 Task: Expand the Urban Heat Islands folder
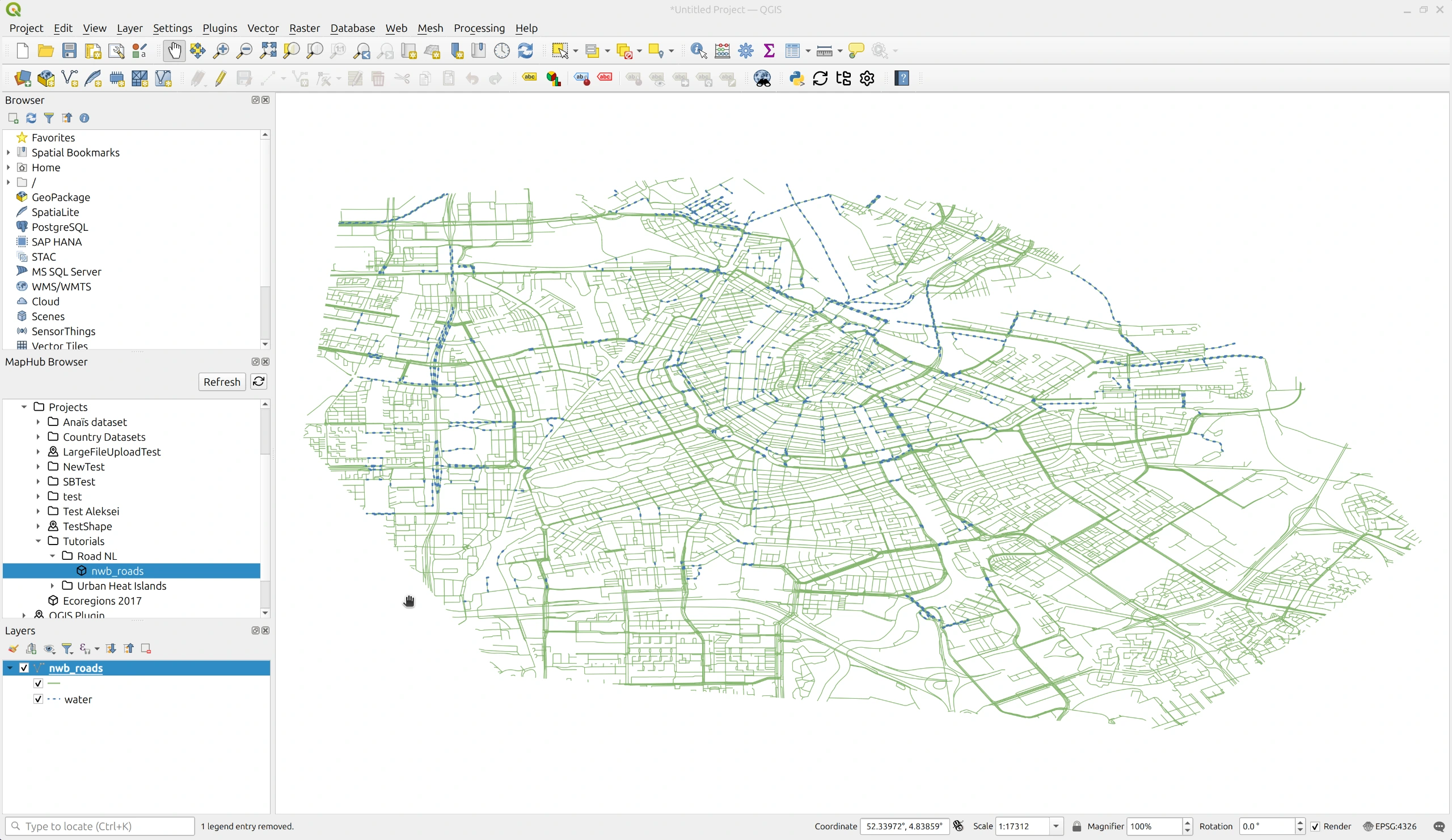click(53, 586)
